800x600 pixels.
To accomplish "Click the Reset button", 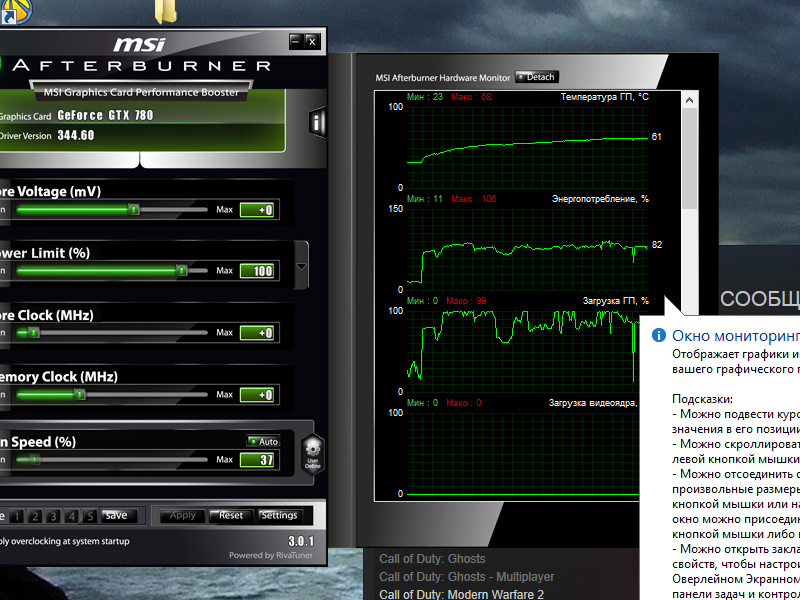I will pyautogui.click(x=231, y=516).
